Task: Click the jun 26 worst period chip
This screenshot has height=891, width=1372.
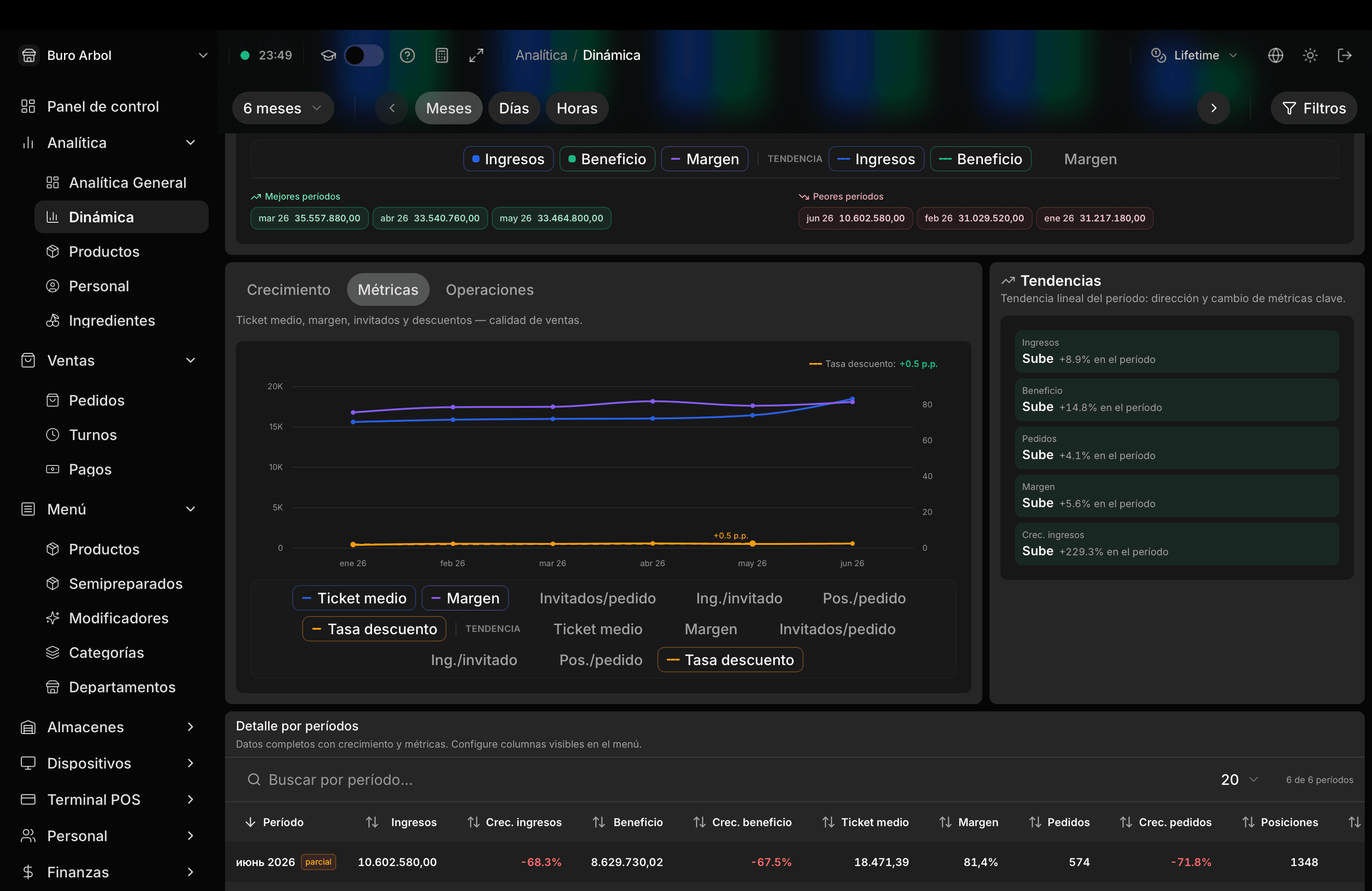Action: [x=856, y=218]
